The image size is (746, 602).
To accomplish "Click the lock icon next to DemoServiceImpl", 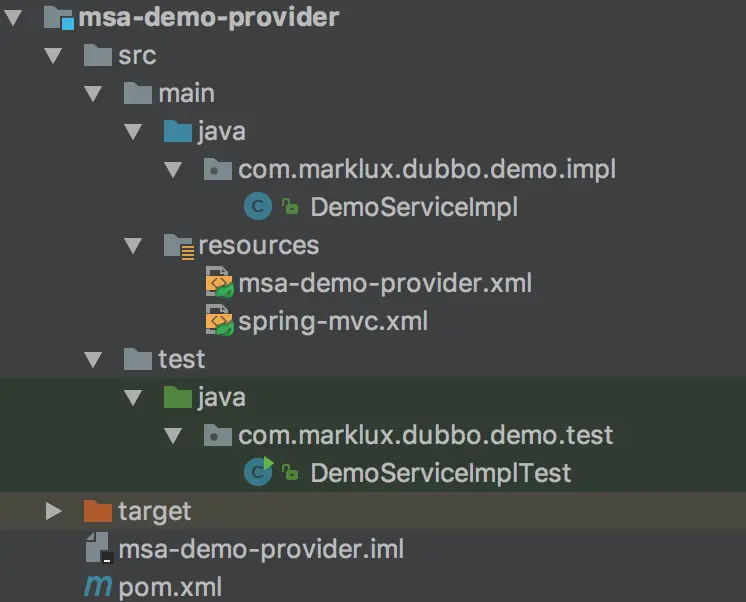I will click(290, 207).
